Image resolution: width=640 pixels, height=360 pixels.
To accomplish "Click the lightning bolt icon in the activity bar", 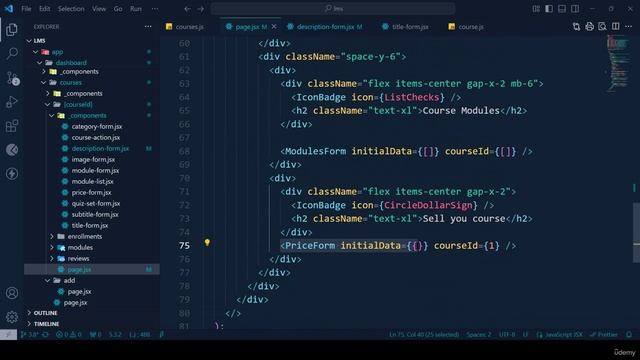I will tap(12, 173).
